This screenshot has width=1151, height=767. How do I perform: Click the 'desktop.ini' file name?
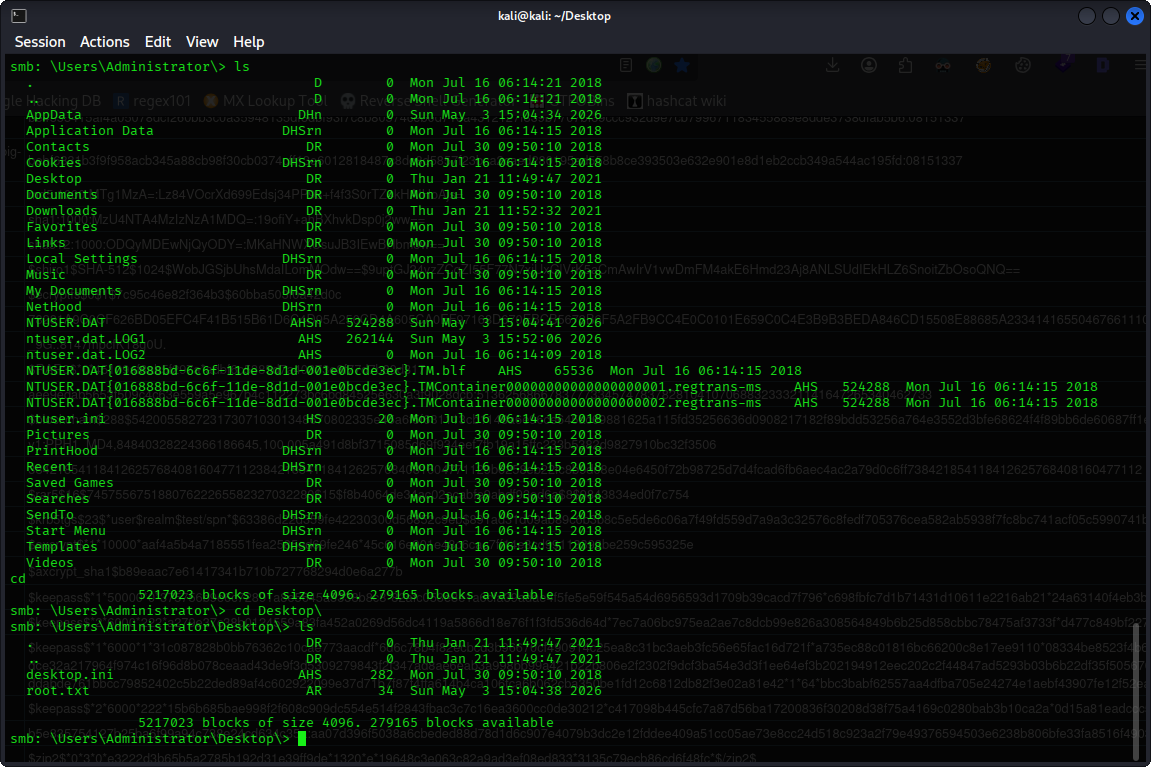[70, 675]
